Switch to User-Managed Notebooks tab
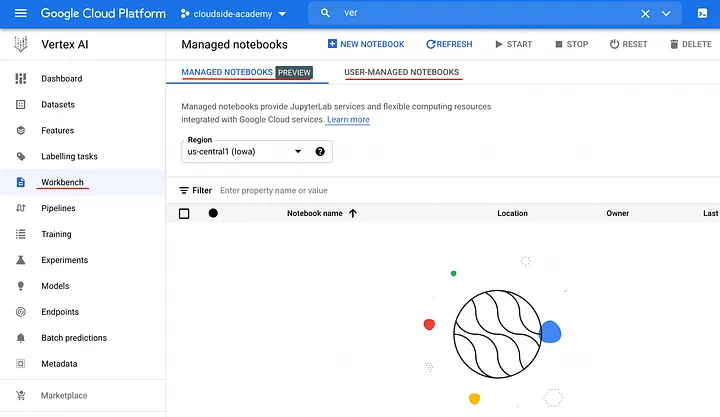The image size is (720, 417). pos(401,72)
